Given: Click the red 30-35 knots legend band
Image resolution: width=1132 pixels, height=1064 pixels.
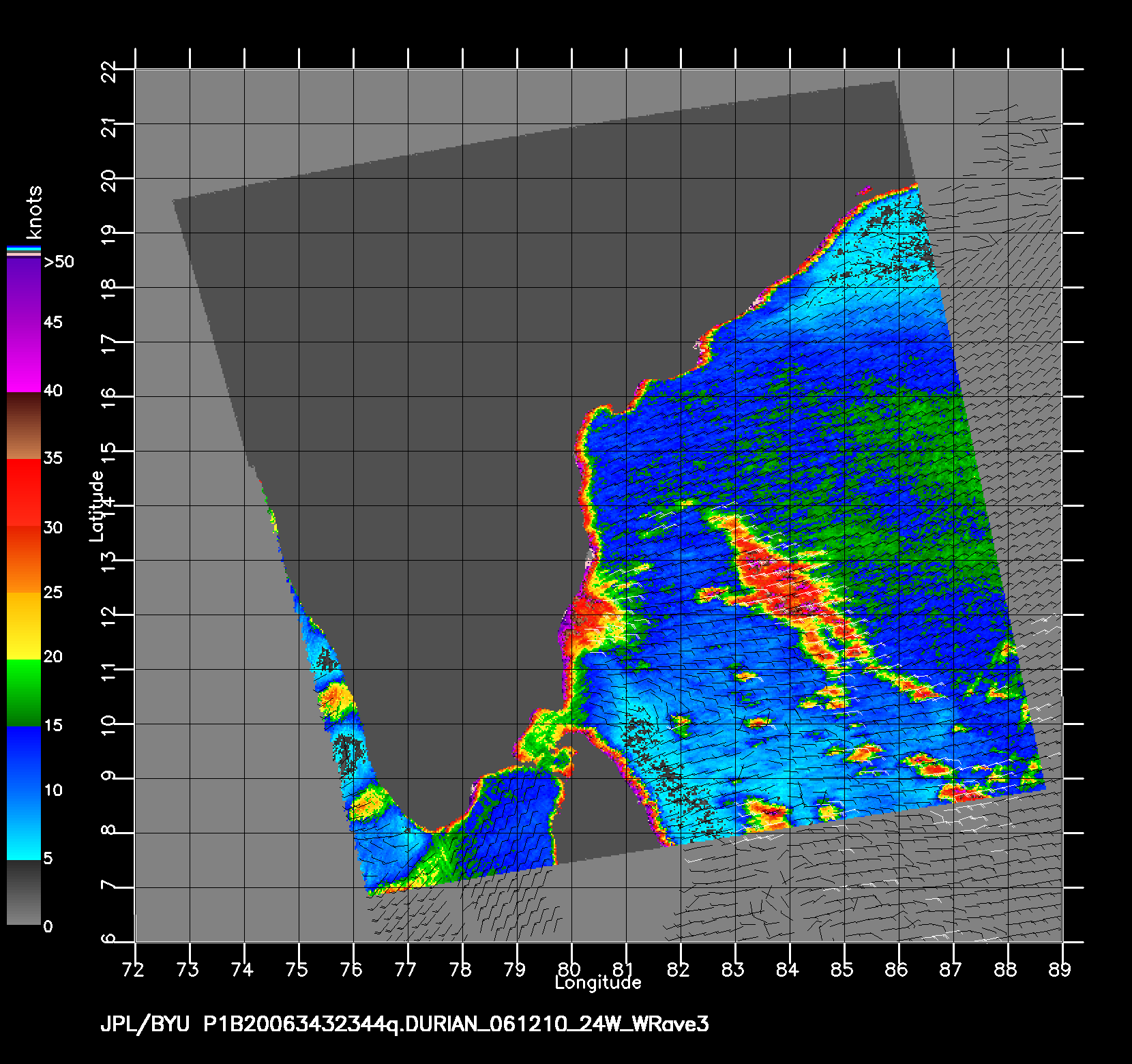Looking at the screenshot, I should tap(23, 492).
